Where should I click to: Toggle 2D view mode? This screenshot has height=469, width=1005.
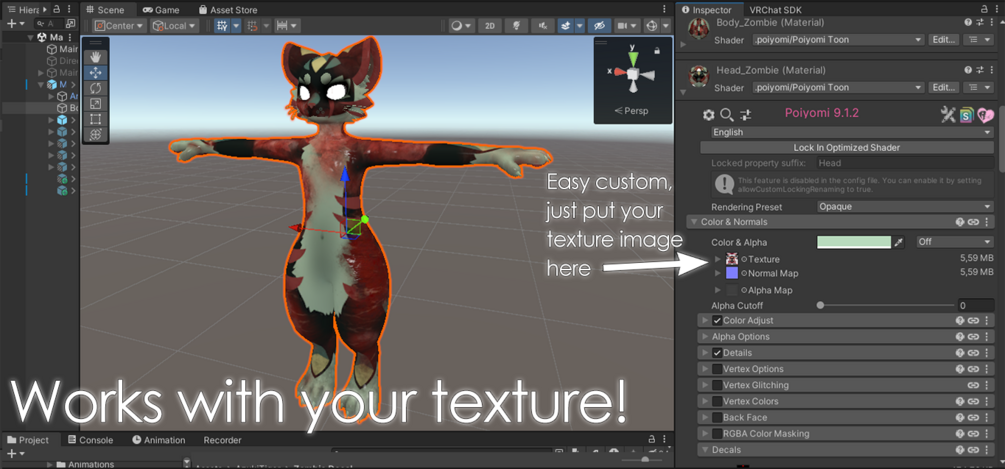point(490,26)
